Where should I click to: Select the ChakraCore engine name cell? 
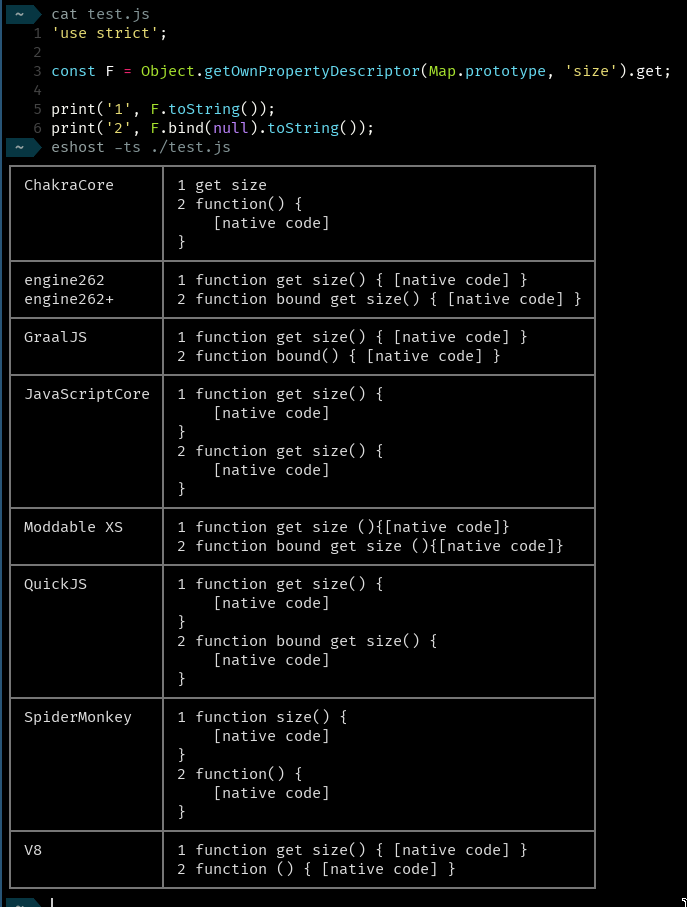click(69, 185)
